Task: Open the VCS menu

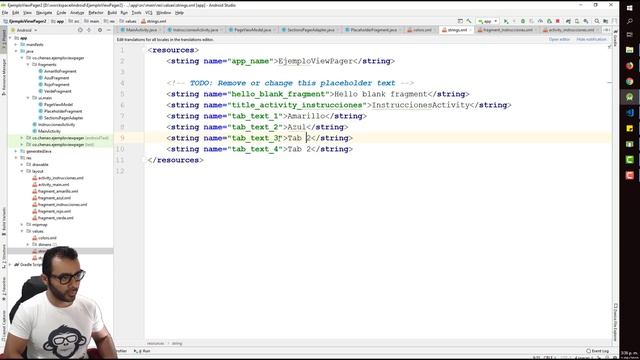Action: (x=149, y=13)
